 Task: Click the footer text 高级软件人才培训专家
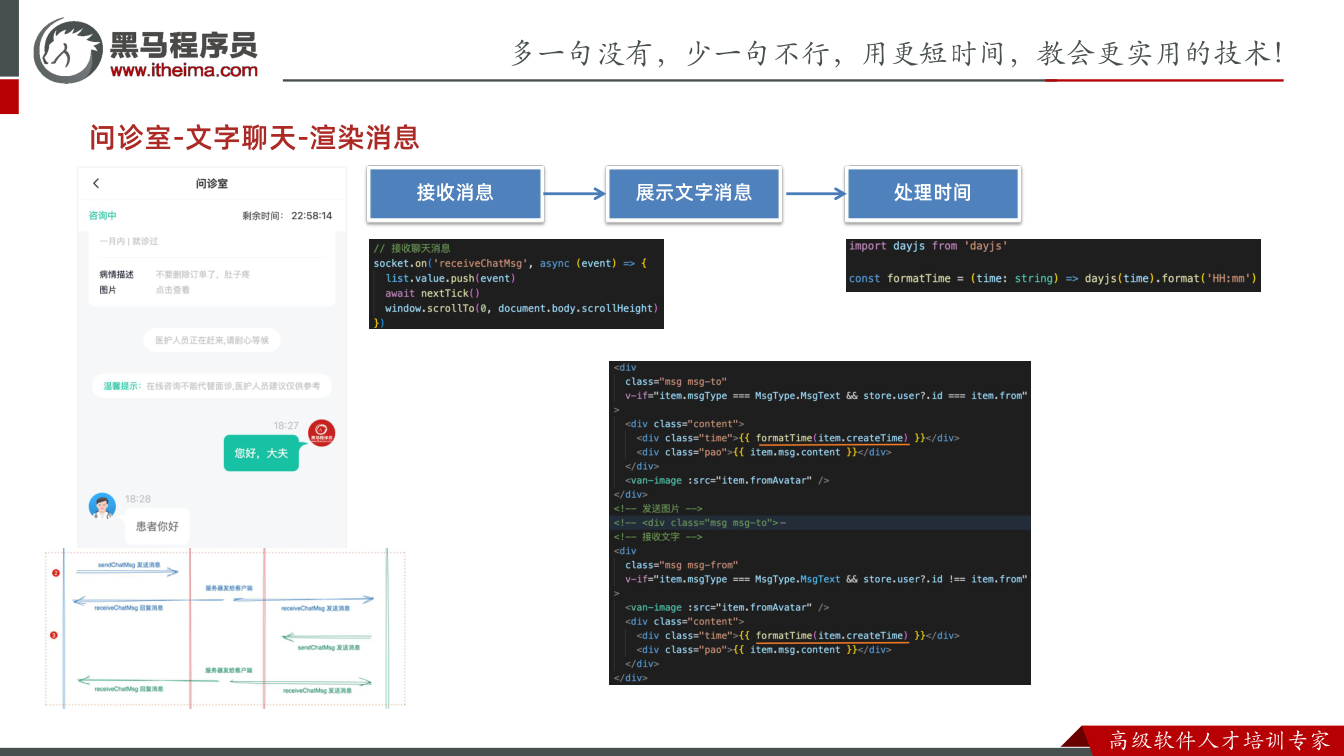pyautogui.click(x=1220, y=741)
